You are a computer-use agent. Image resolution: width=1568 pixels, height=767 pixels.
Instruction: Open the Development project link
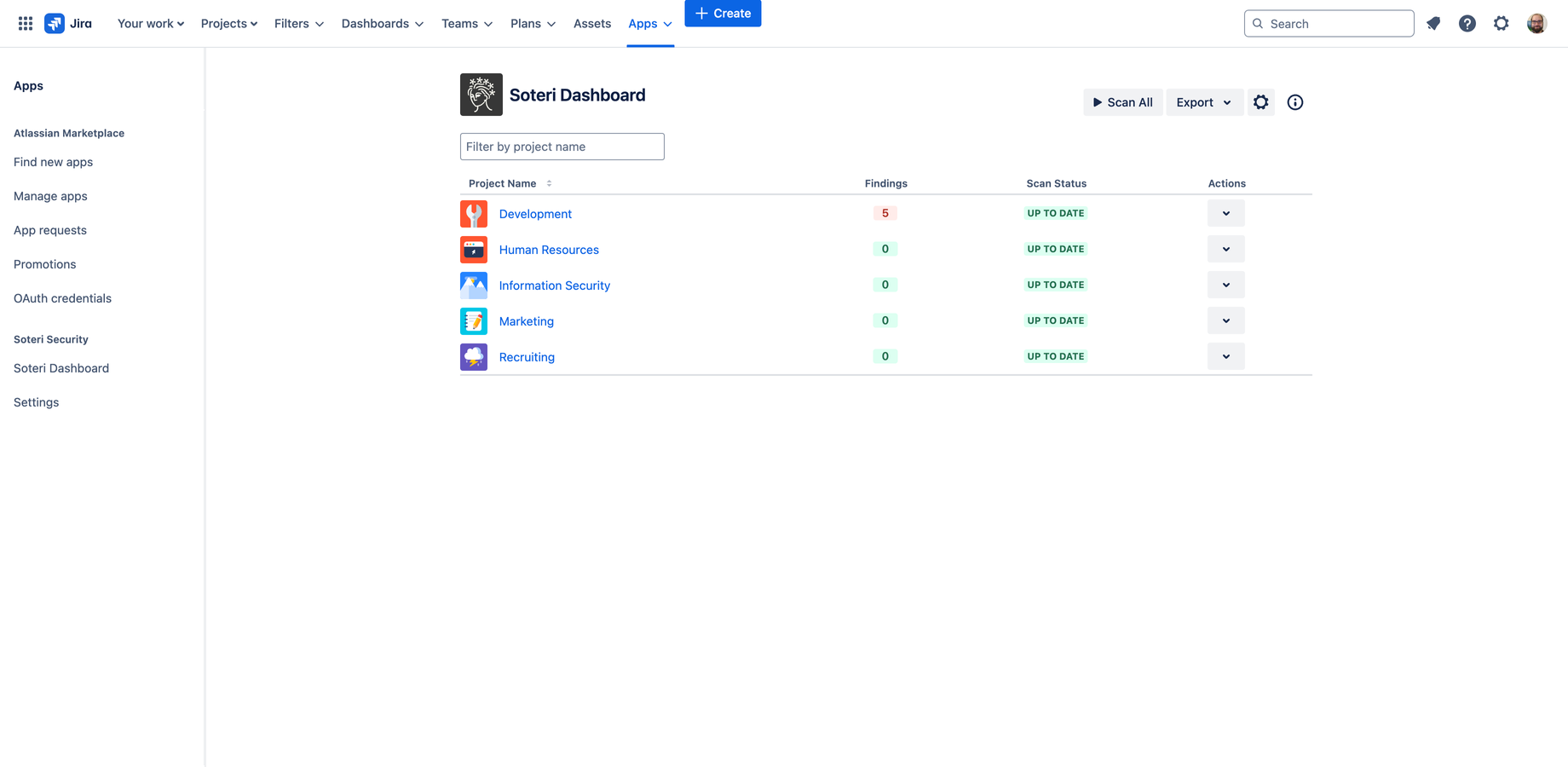point(535,214)
